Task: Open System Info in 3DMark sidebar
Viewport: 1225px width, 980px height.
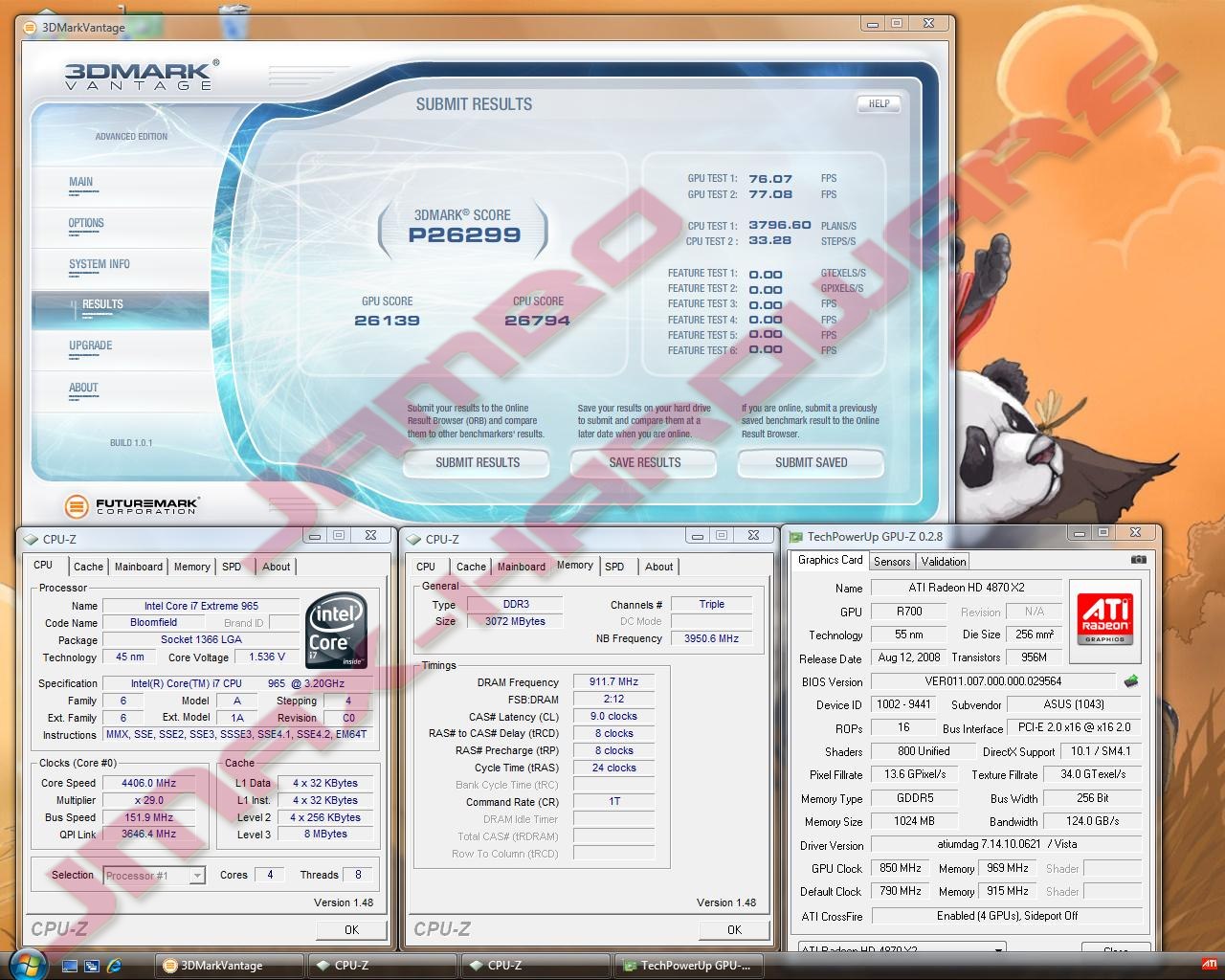Action: point(99,264)
